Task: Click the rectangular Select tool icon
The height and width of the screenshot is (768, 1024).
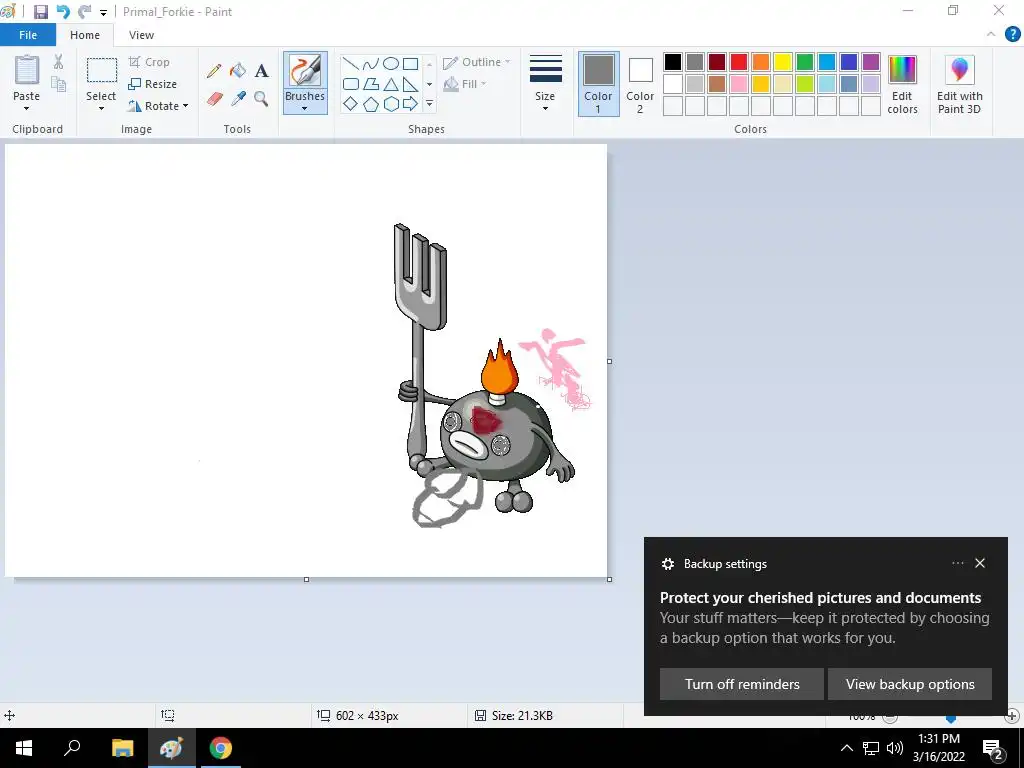Action: [x=102, y=71]
